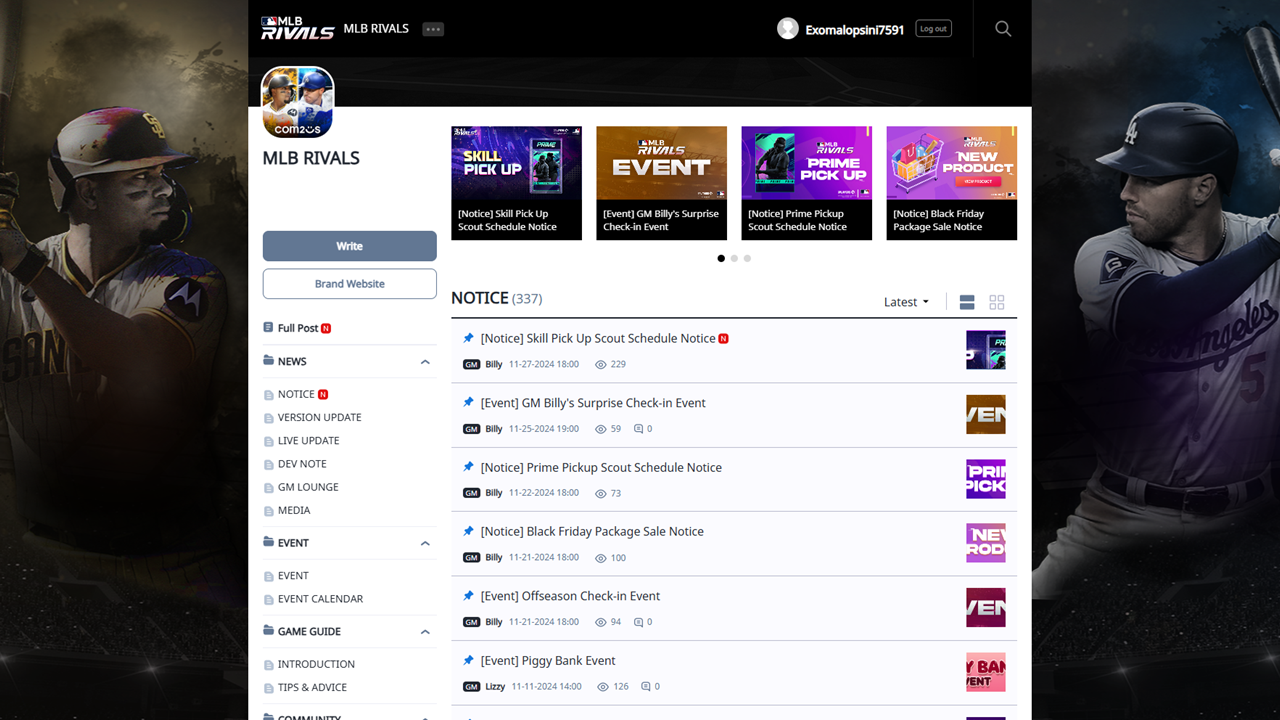Click the MLB Rivals game app icon
The image size is (1280, 720).
point(298,102)
